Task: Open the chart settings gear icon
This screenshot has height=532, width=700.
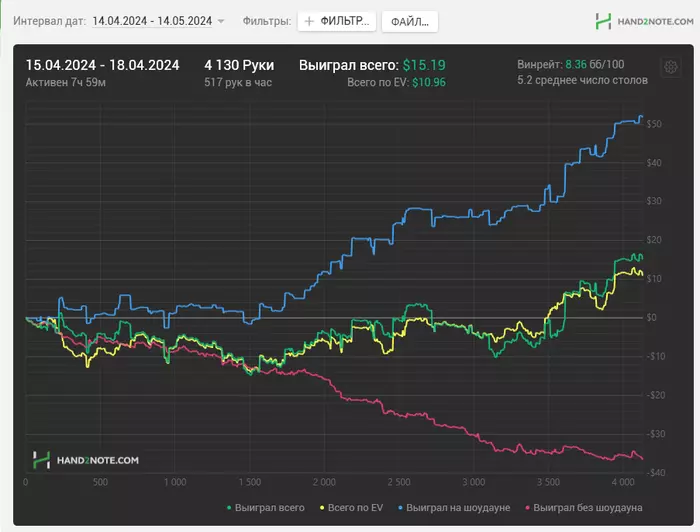Action: point(670,67)
